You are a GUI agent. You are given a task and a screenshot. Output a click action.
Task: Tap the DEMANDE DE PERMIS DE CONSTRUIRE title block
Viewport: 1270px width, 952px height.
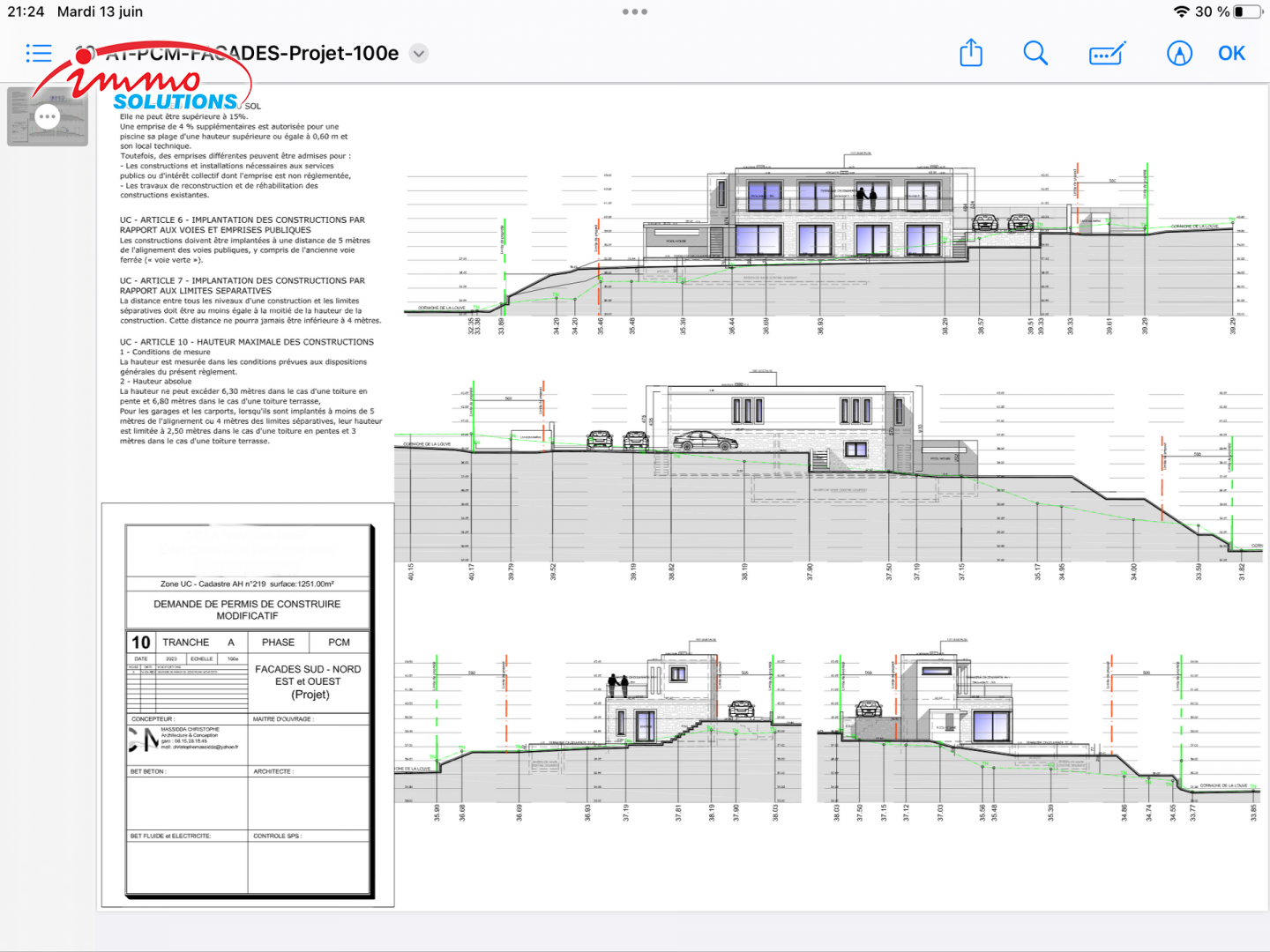247,609
